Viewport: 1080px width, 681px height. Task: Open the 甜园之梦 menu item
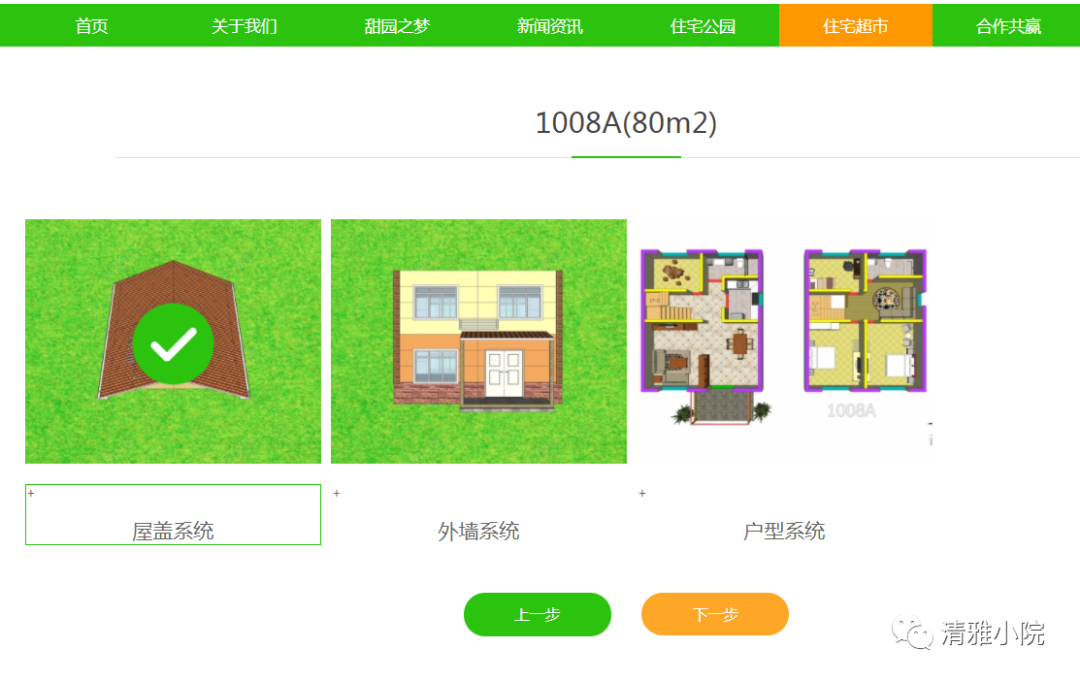[x=397, y=26]
